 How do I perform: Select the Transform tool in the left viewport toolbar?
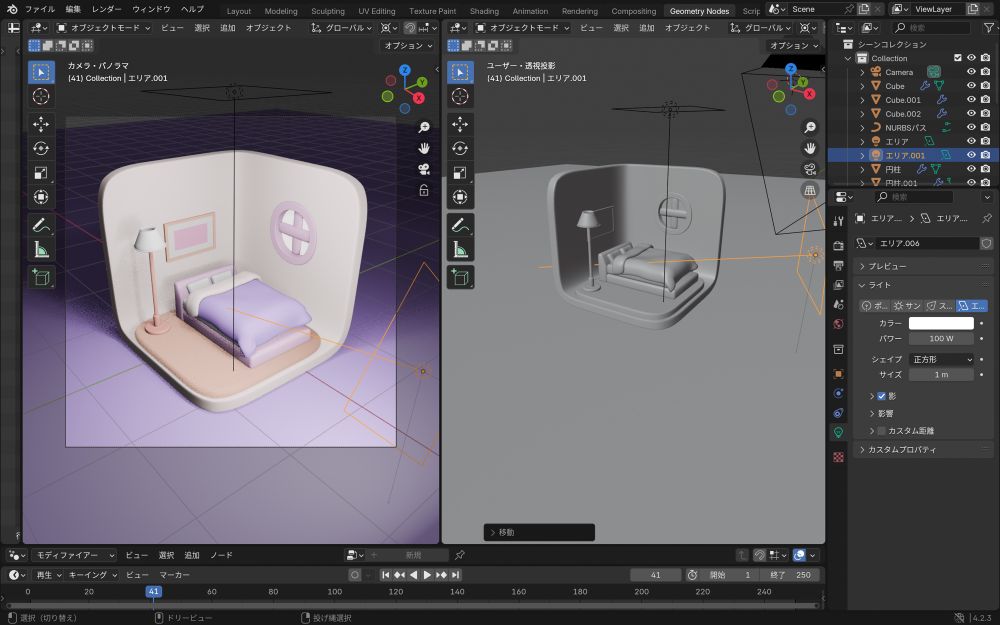pyautogui.click(x=41, y=197)
